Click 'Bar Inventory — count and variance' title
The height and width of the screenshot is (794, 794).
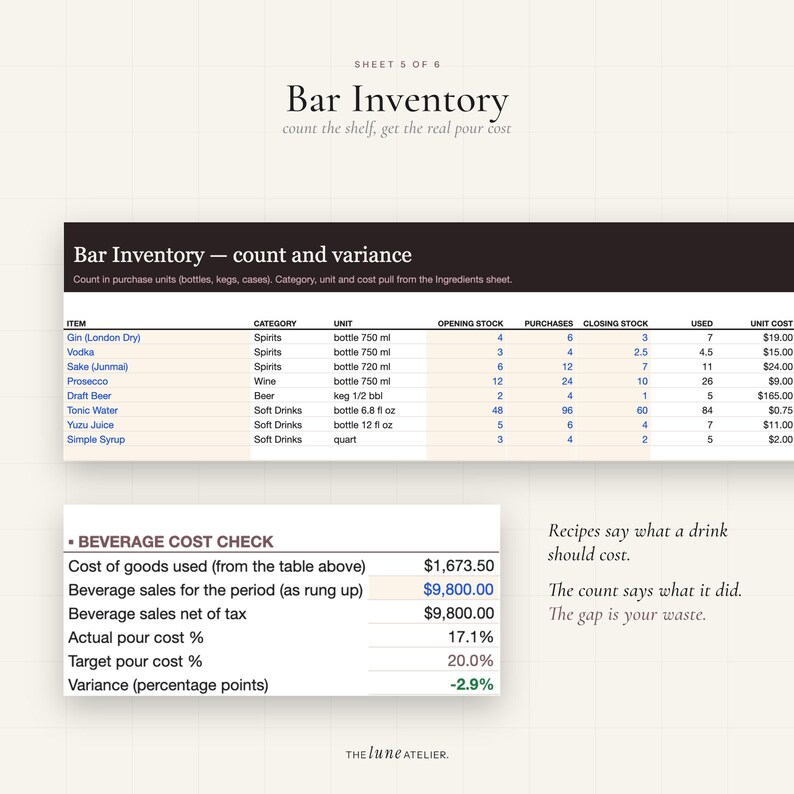tap(243, 255)
